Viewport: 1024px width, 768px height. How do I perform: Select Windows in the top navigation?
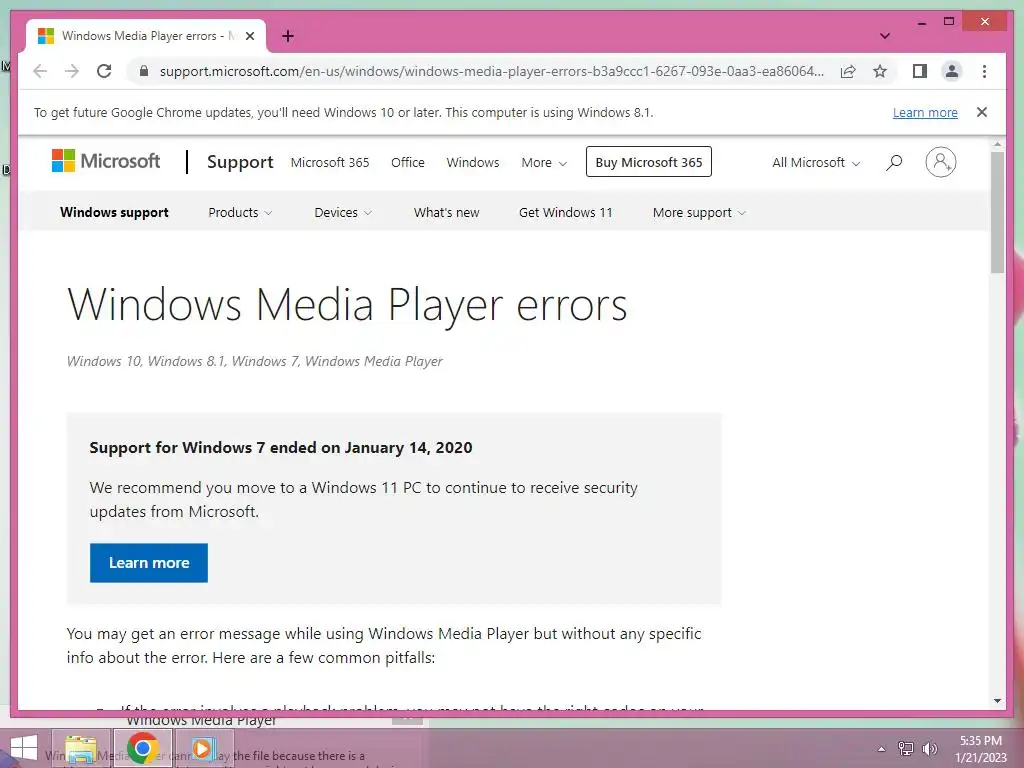[x=473, y=162]
